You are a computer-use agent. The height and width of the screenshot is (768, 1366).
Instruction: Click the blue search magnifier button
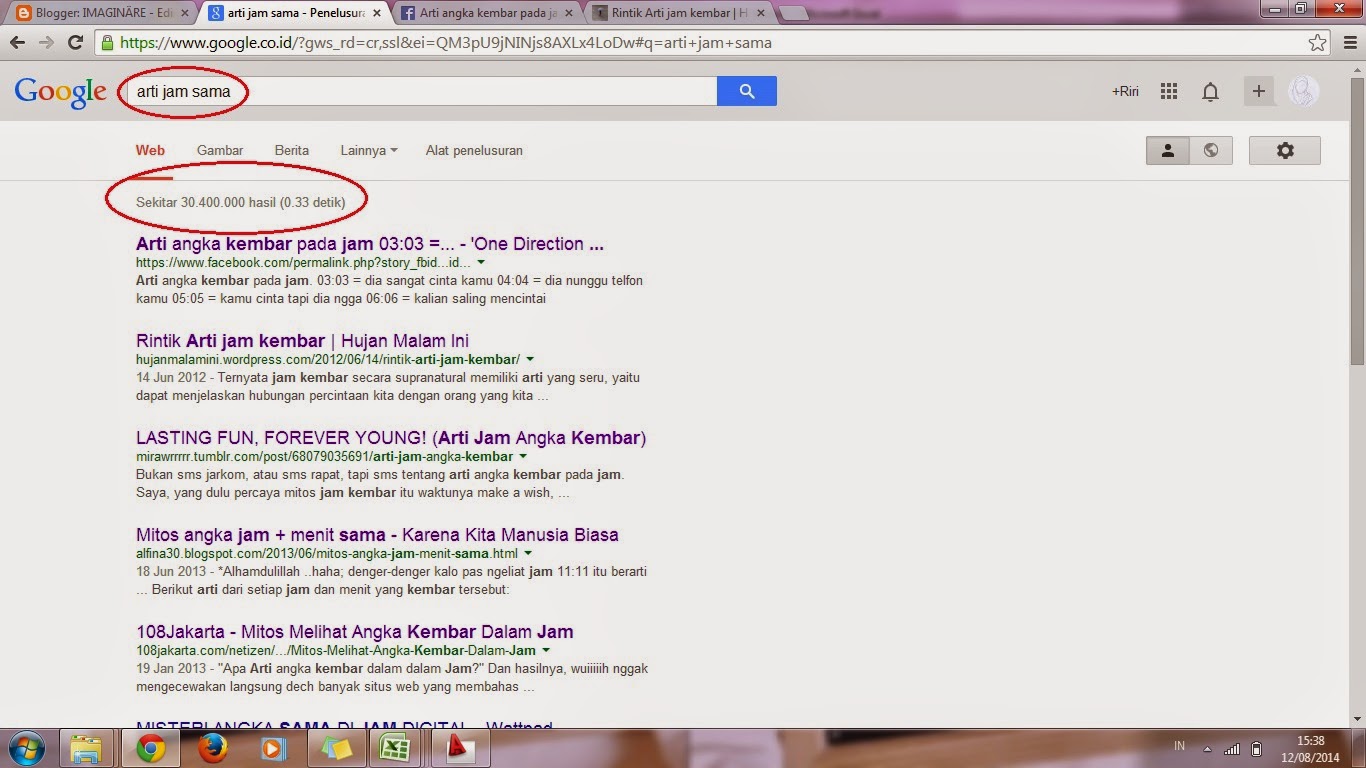point(747,91)
